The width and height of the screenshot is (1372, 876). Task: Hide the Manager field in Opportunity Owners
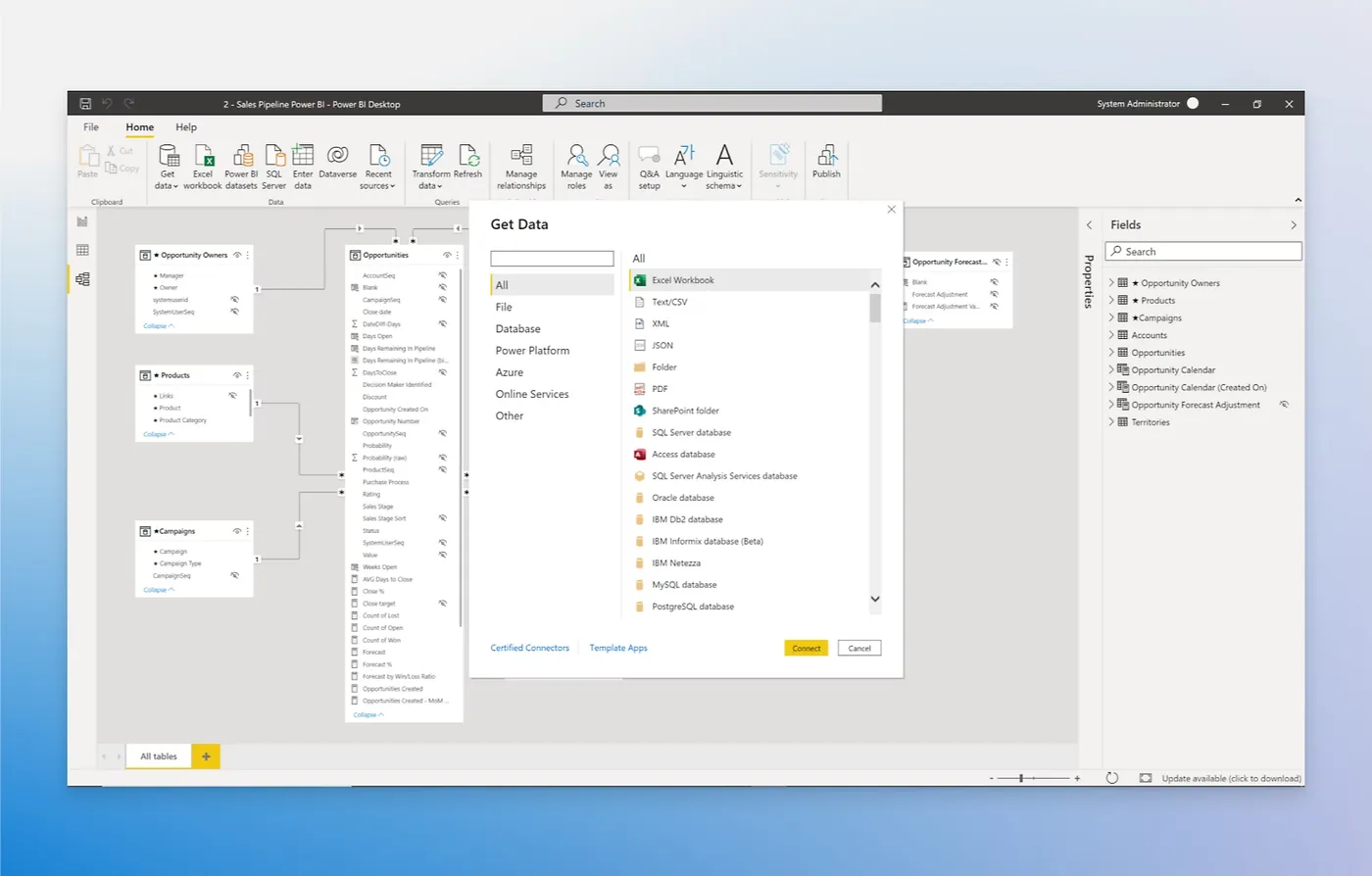[x=235, y=275]
